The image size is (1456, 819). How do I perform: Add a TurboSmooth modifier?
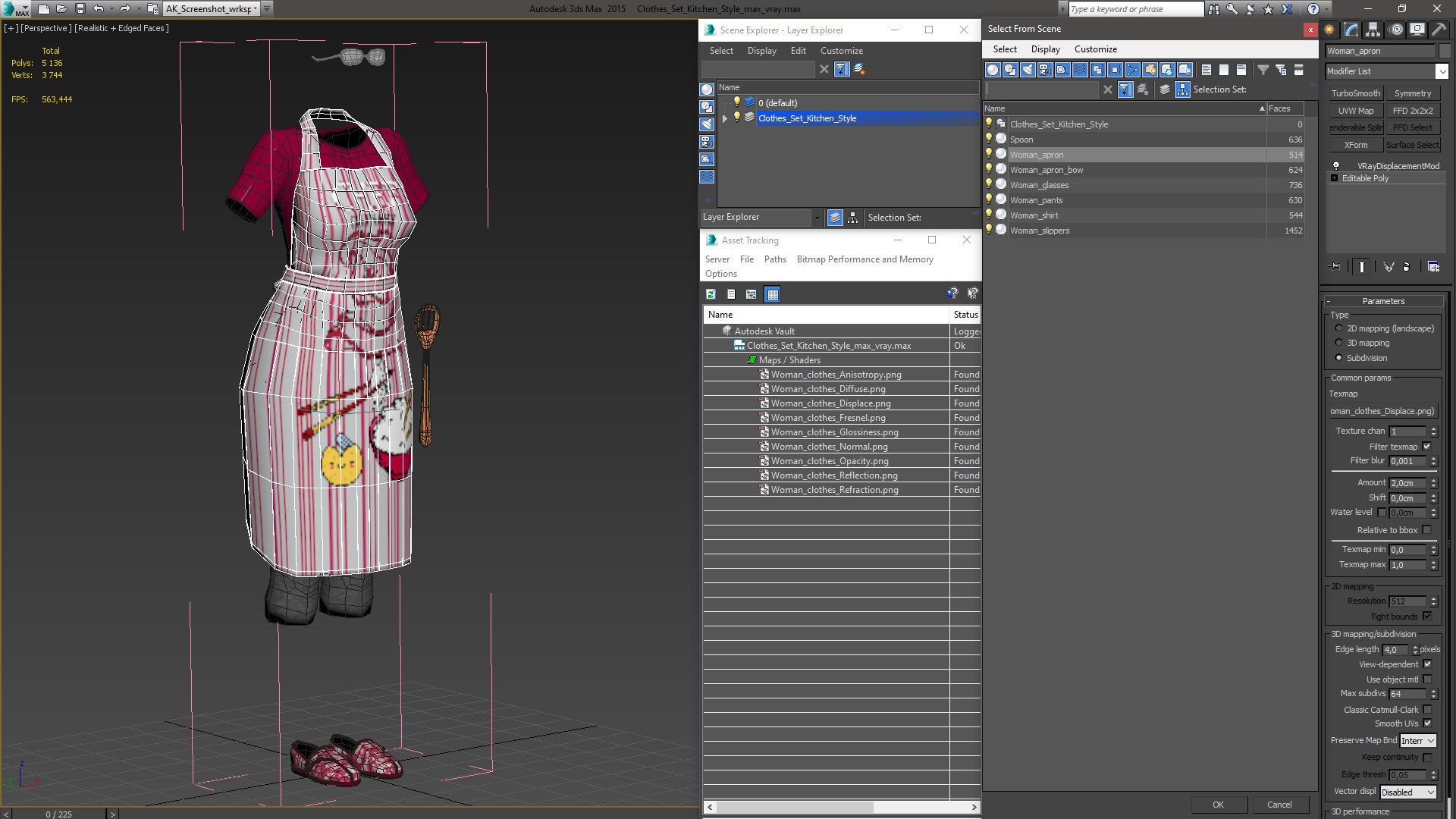(x=1356, y=93)
